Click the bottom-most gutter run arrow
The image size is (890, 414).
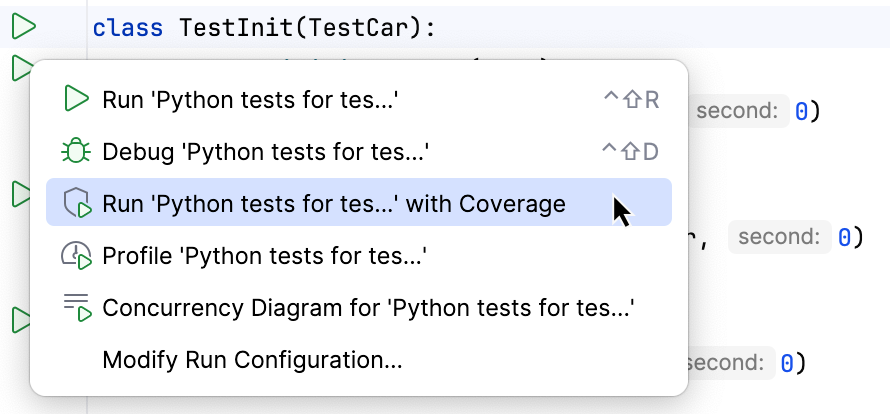pos(20,320)
